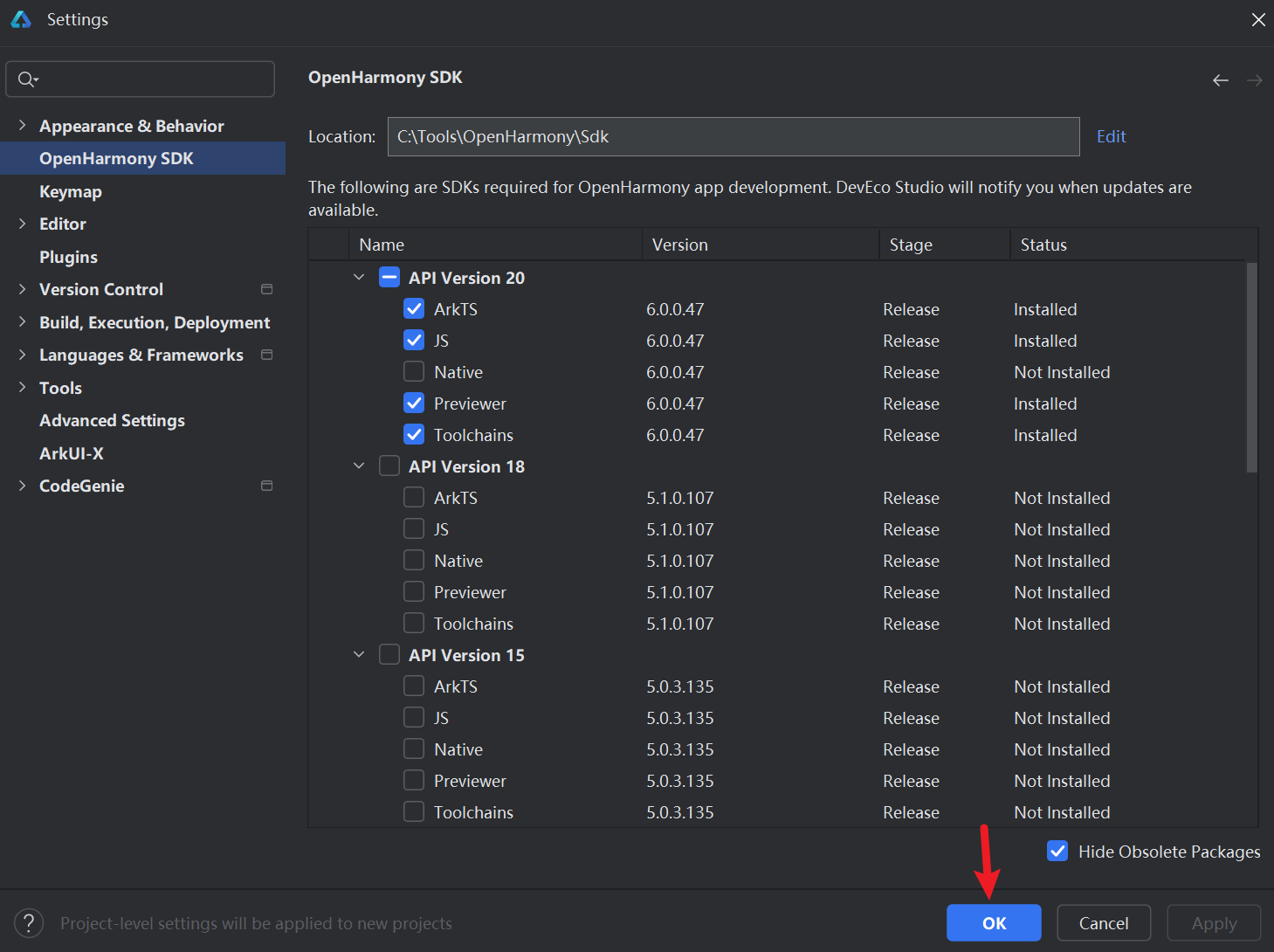The image size is (1274, 952).
Task: Expand Appearance & Behavior section
Action: click(x=22, y=126)
